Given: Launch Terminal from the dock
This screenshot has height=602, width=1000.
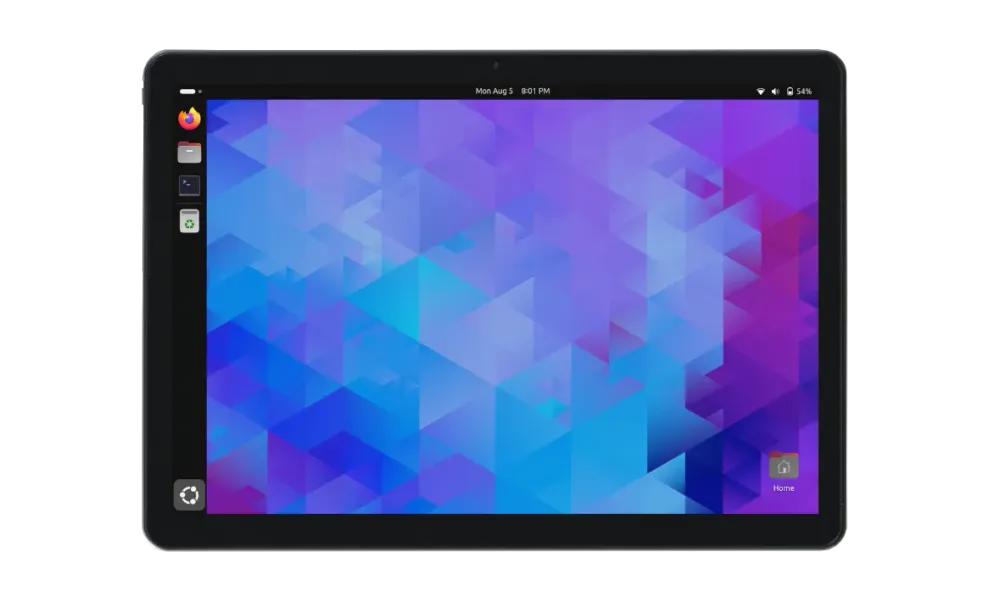Looking at the screenshot, I should coord(189,184).
